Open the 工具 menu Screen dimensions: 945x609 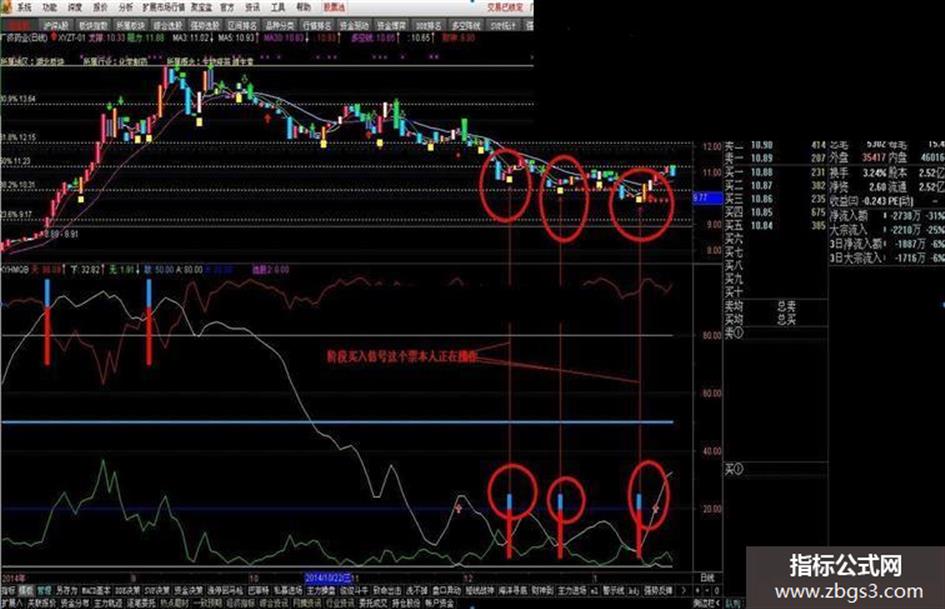pos(278,8)
